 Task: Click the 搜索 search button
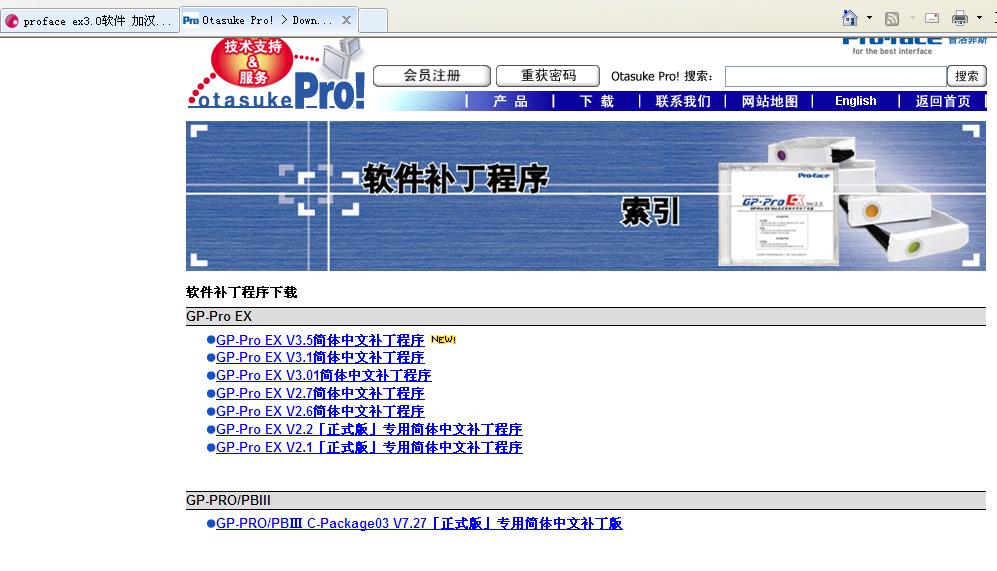tap(966, 76)
